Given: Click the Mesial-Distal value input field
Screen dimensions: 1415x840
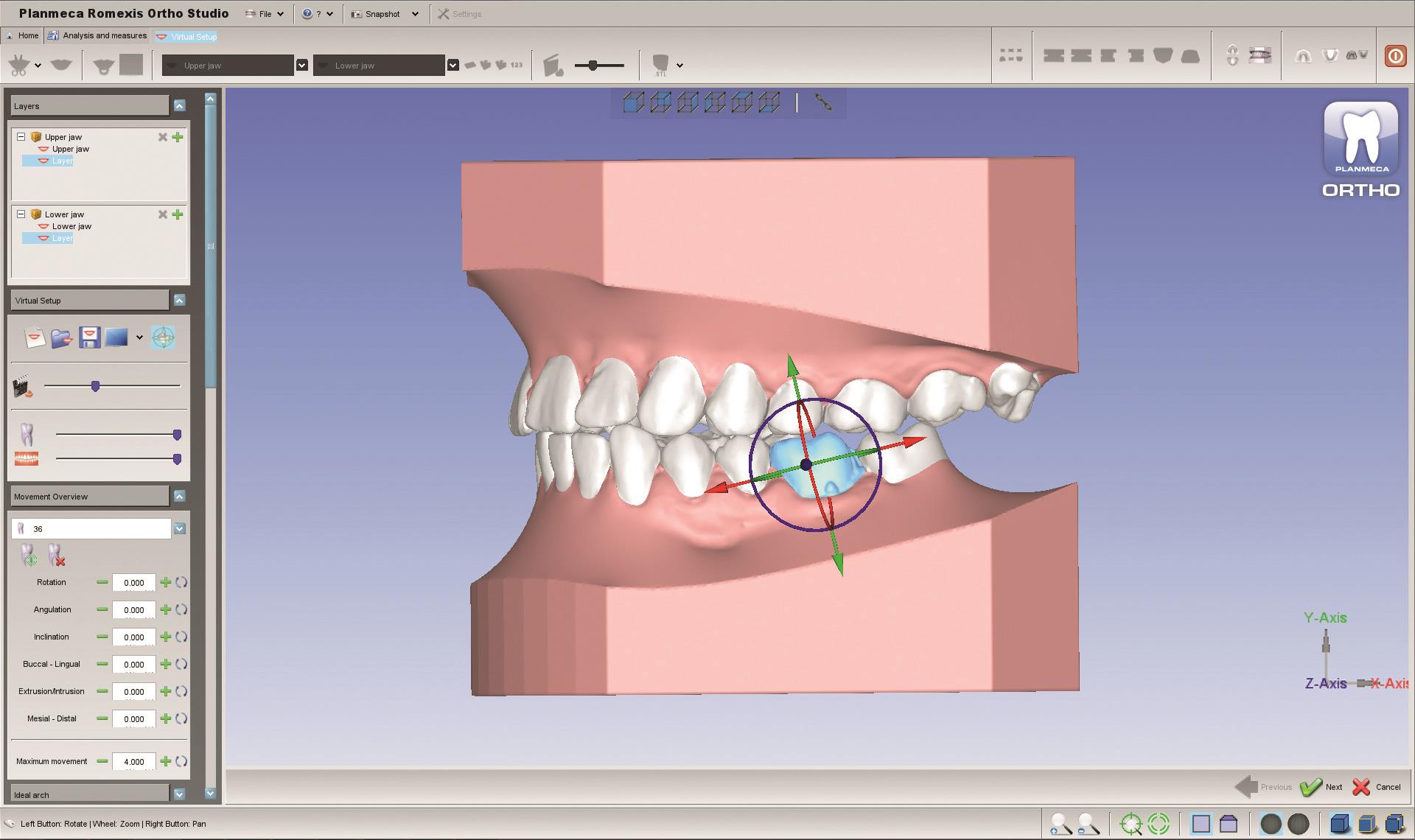Looking at the screenshot, I should tap(133, 717).
